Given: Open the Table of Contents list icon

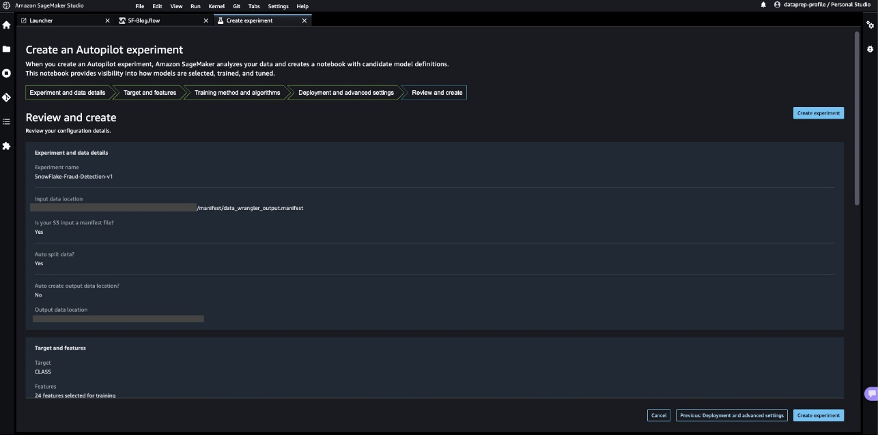Looking at the screenshot, I should (x=7, y=122).
